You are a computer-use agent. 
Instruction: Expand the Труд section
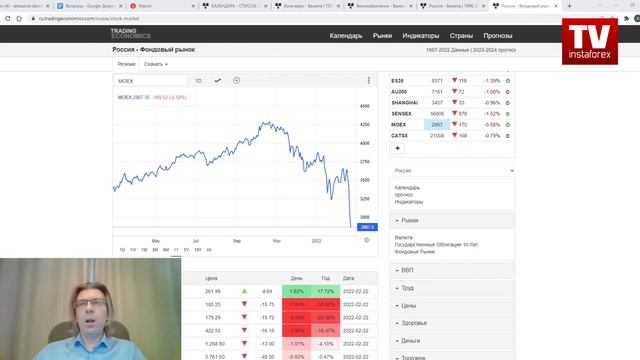point(452,288)
